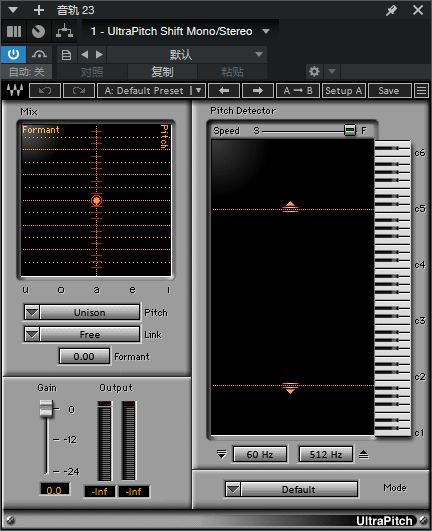Click the Gain fader handle
This screenshot has width=432, height=531.
coord(46,408)
